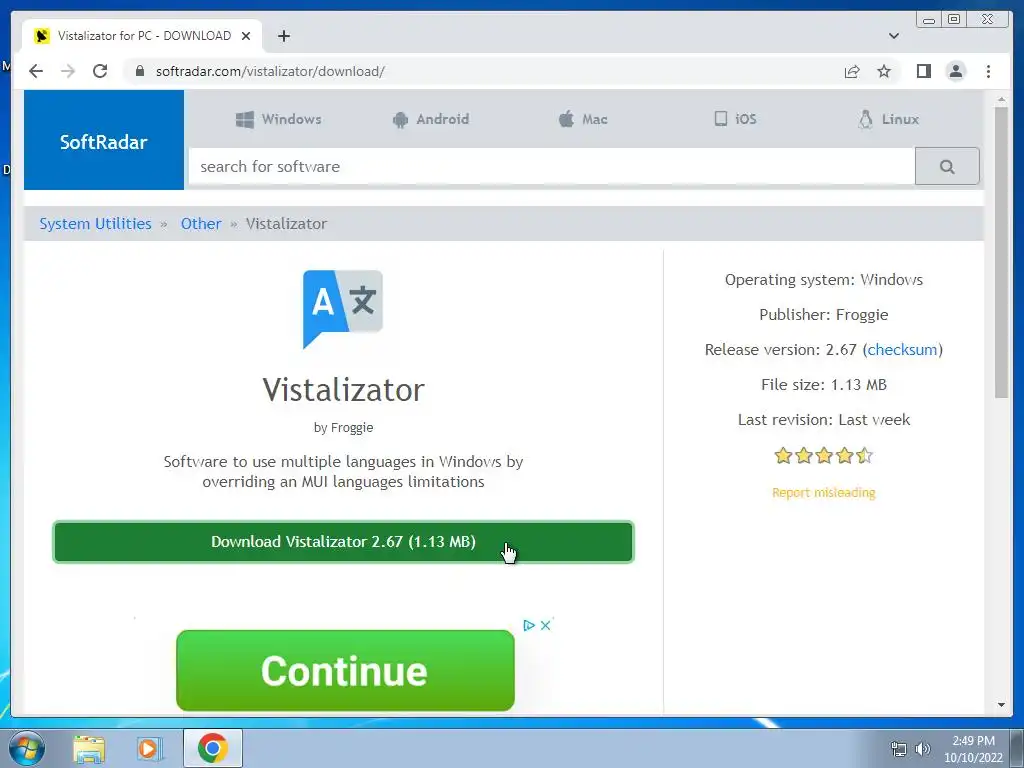Click 'Operating system: Windows' text
The image size is (1024, 768).
824,280
